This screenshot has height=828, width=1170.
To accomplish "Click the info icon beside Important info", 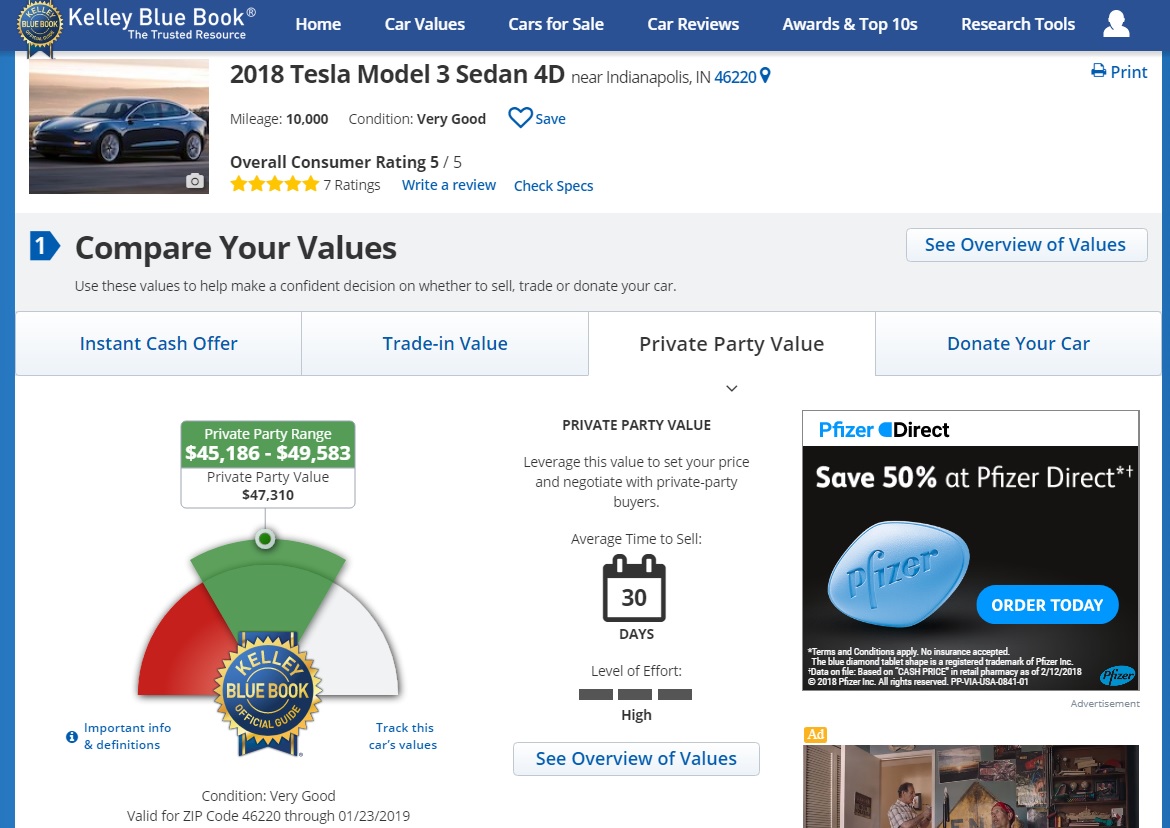I will point(72,737).
